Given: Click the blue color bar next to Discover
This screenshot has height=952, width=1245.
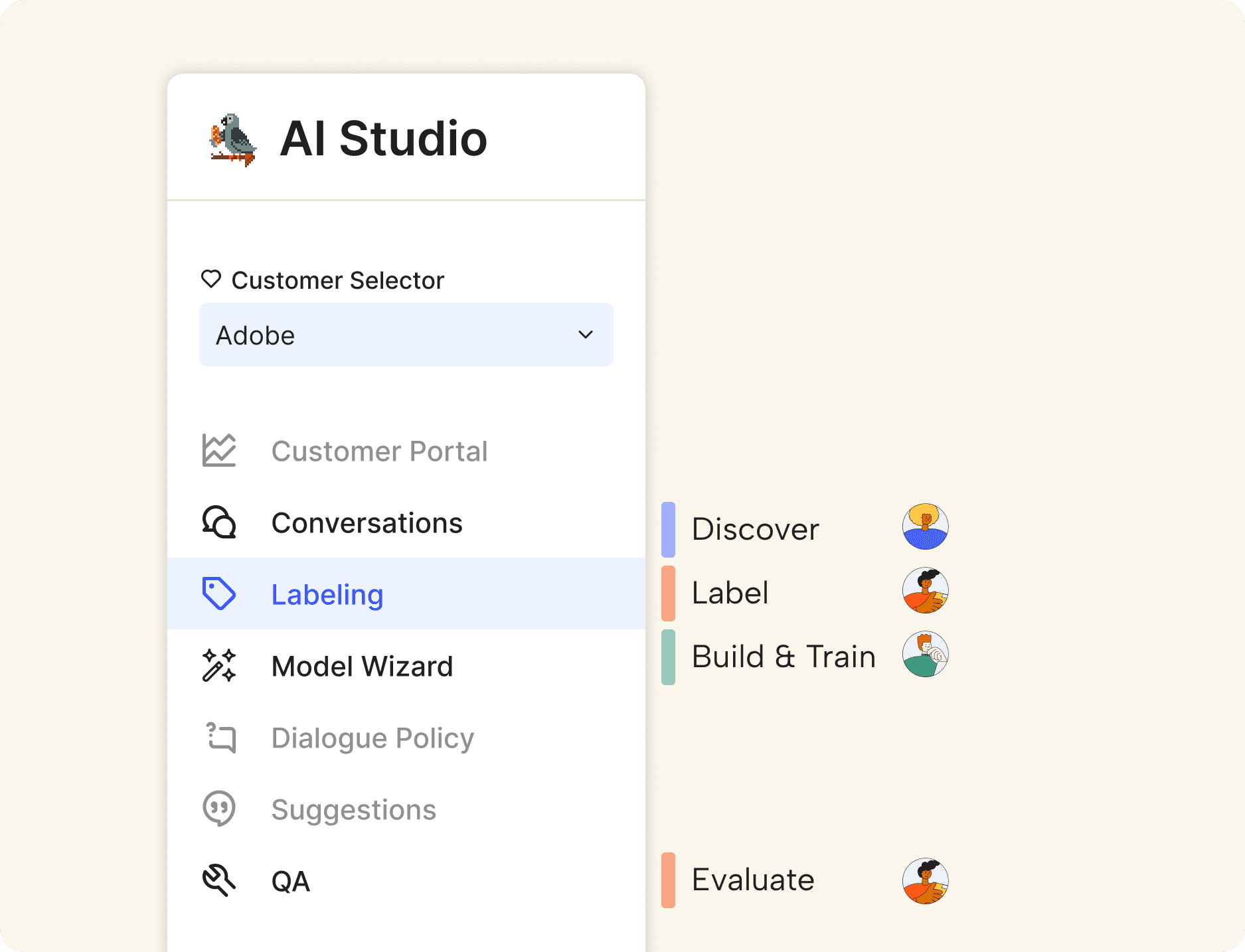Looking at the screenshot, I should tap(668, 529).
